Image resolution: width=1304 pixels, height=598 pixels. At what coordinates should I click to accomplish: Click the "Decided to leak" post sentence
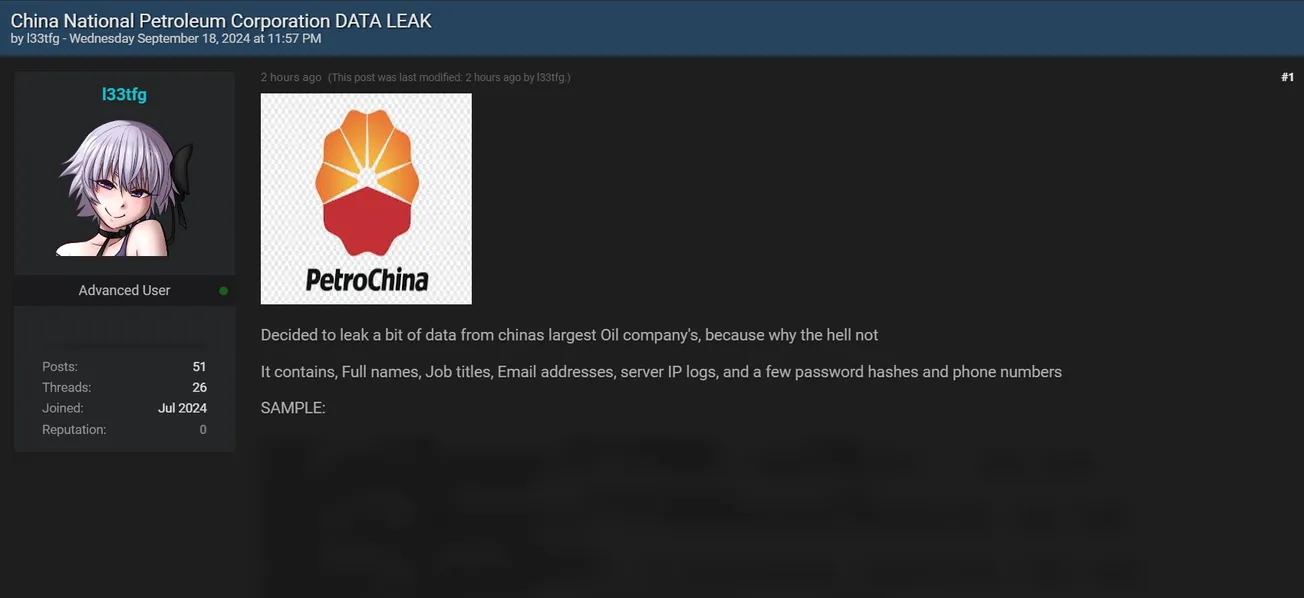tap(569, 335)
